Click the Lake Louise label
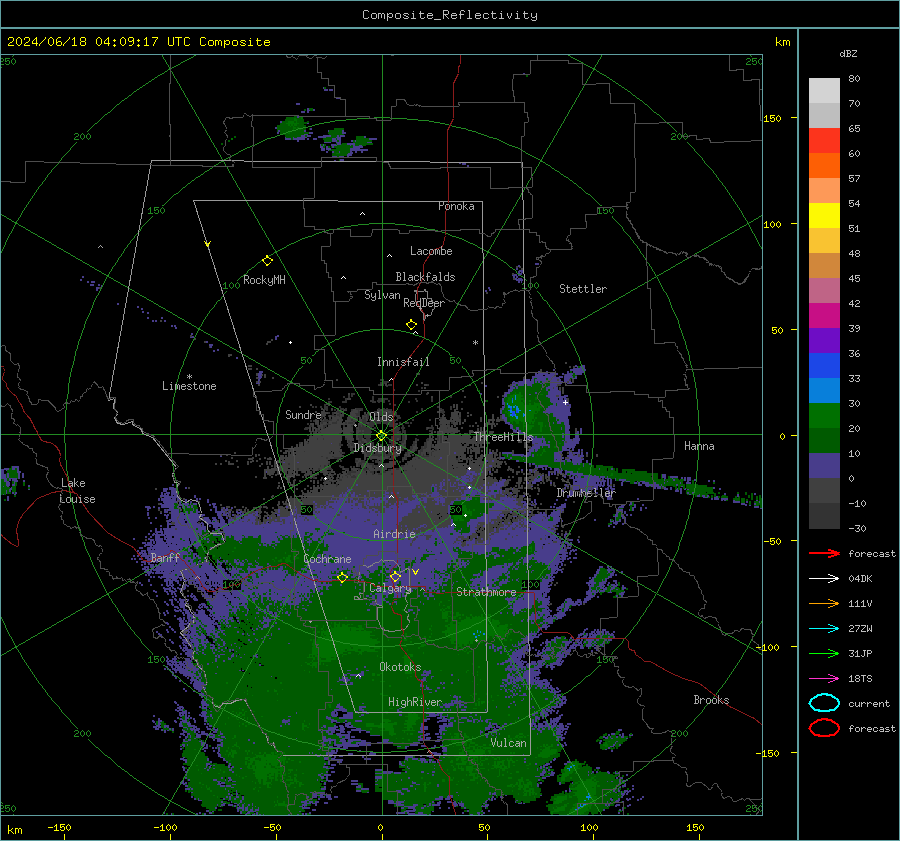This screenshot has width=900, height=841. pos(77,491)
